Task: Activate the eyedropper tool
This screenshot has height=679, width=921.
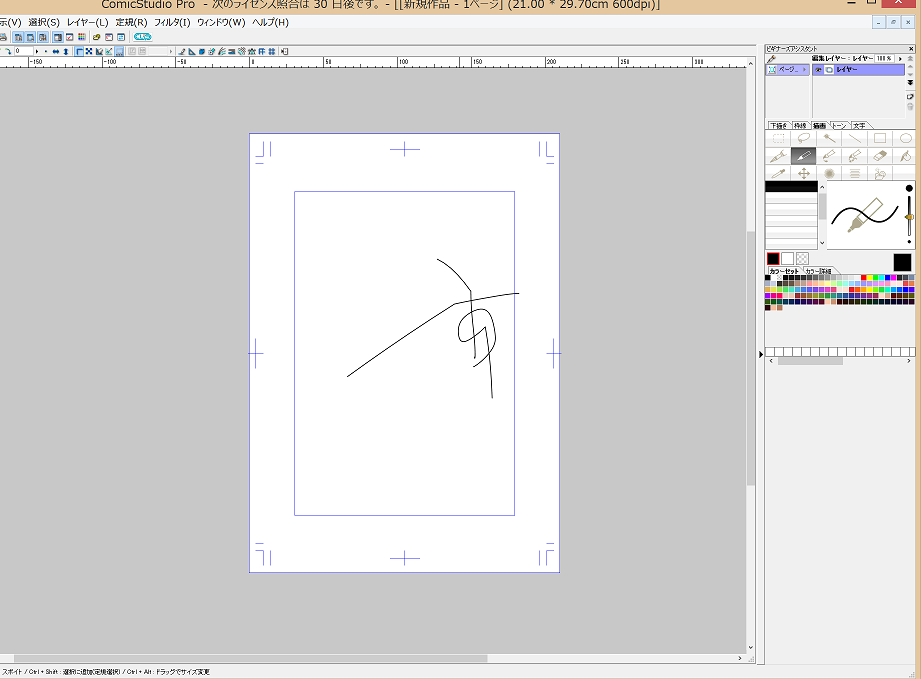Action: pos(778,173)
